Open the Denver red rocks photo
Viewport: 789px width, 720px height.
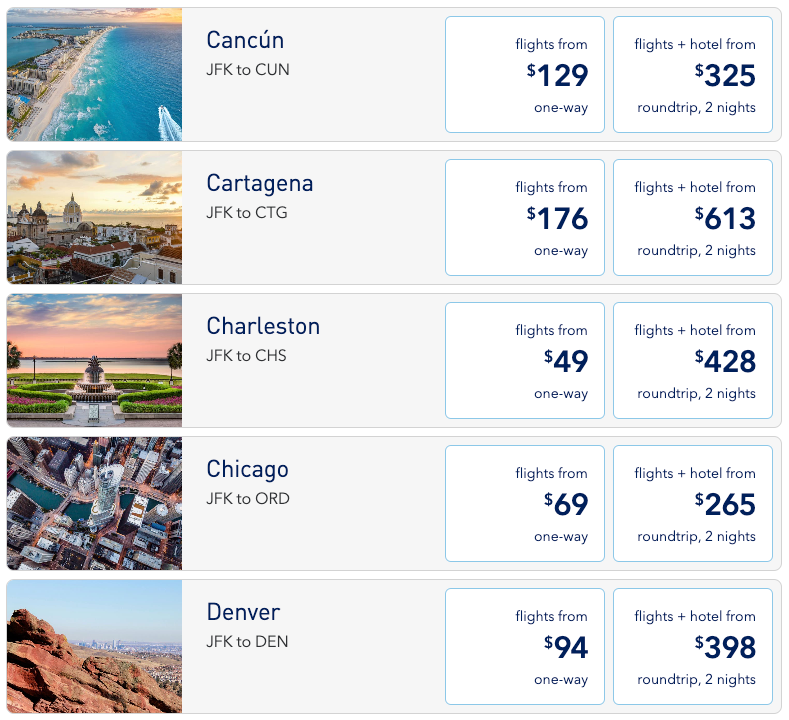click(95, 646)
